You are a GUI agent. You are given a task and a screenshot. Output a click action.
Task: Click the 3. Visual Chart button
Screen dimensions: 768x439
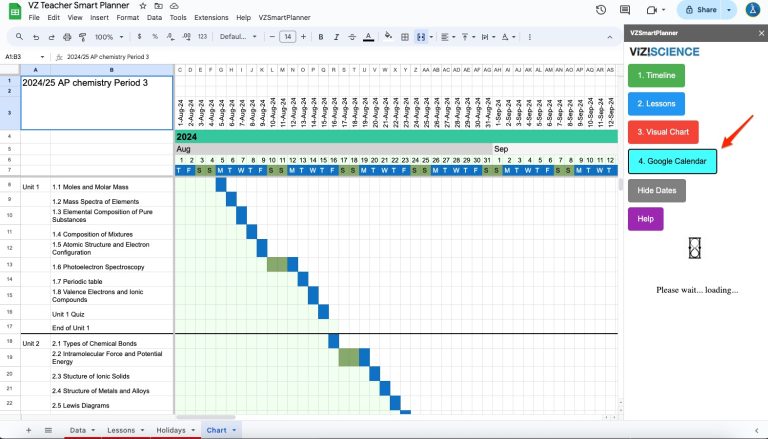(x=663, y=132)
